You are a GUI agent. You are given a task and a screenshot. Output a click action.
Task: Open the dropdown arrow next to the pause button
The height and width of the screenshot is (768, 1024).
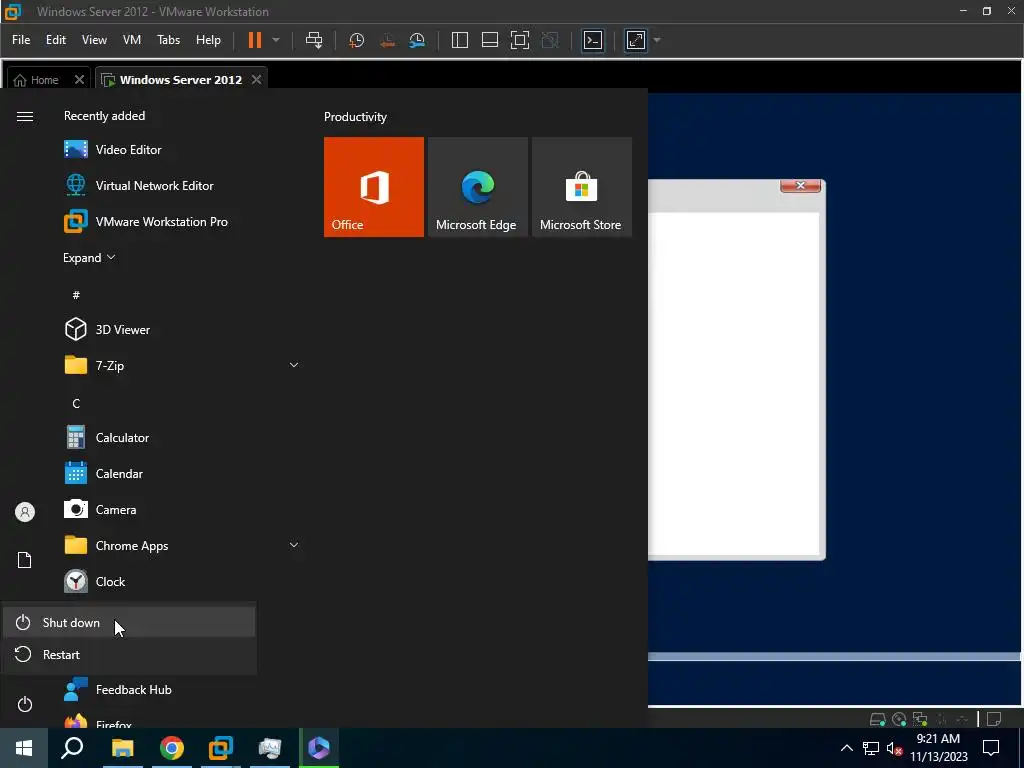[276, 40]
